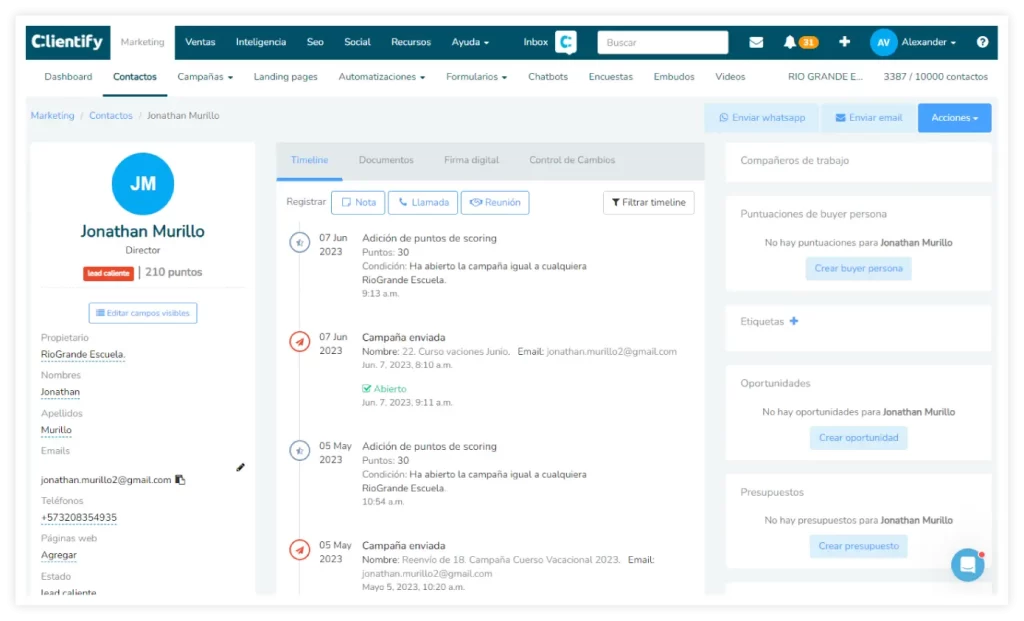Edit emails using the pencil icon

240,467
